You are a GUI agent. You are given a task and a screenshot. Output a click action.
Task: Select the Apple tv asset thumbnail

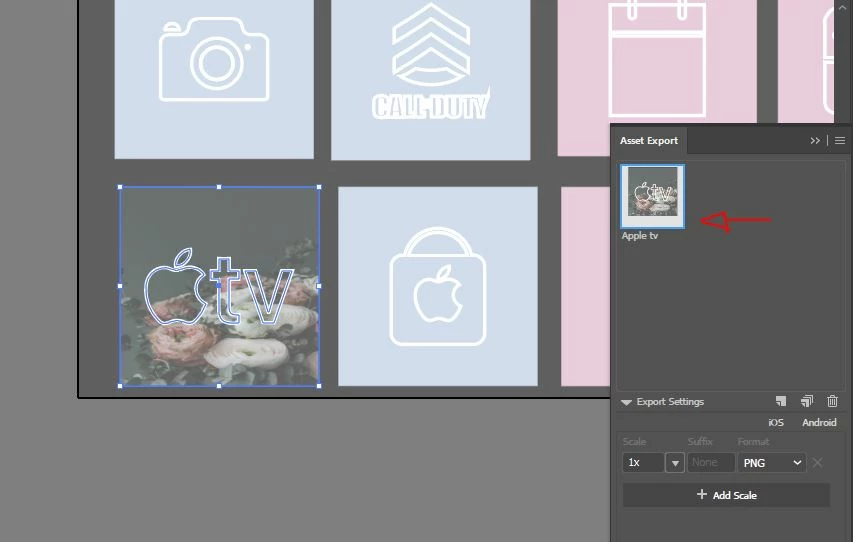(652, 196)
